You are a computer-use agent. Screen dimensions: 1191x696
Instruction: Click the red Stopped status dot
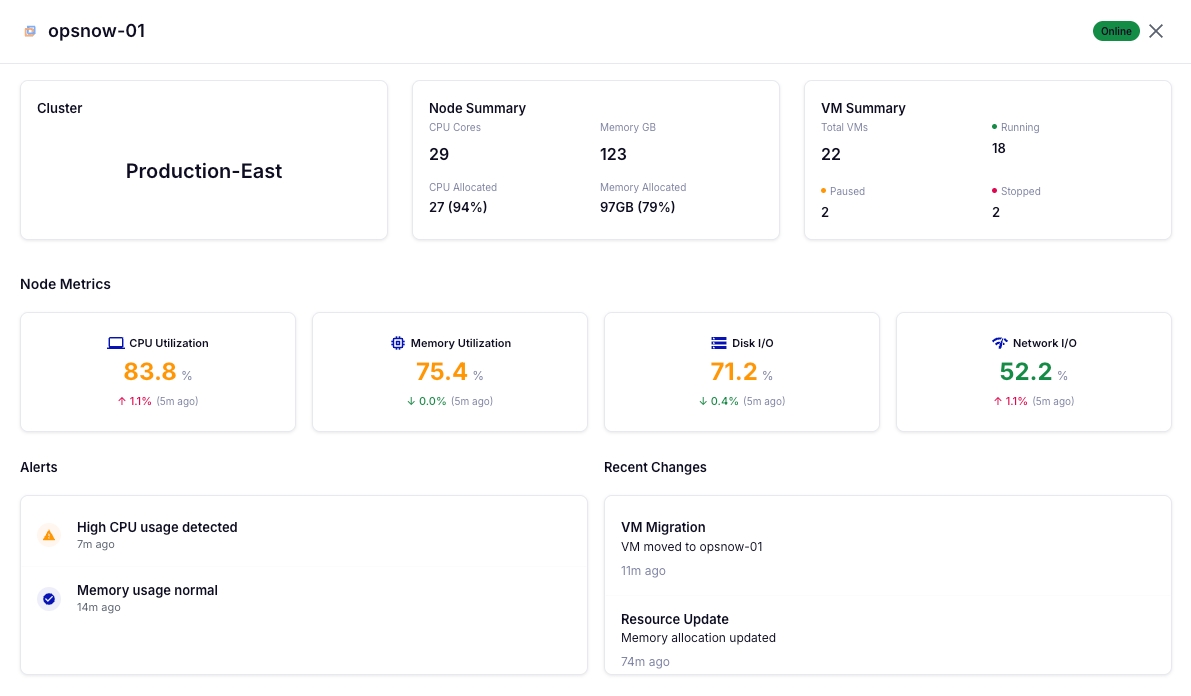(x=994, y=190)
